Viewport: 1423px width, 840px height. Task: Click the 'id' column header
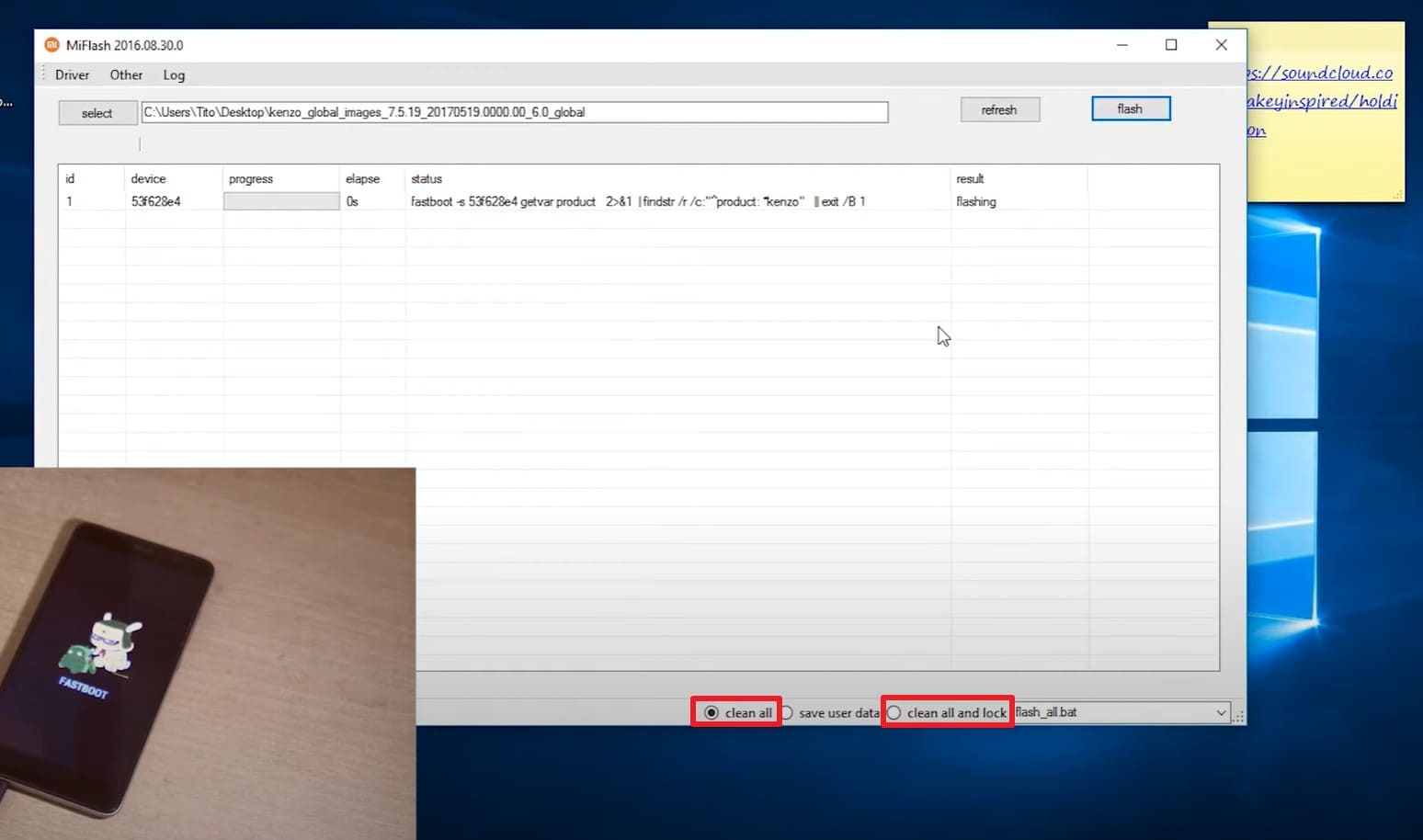point(91,178)
